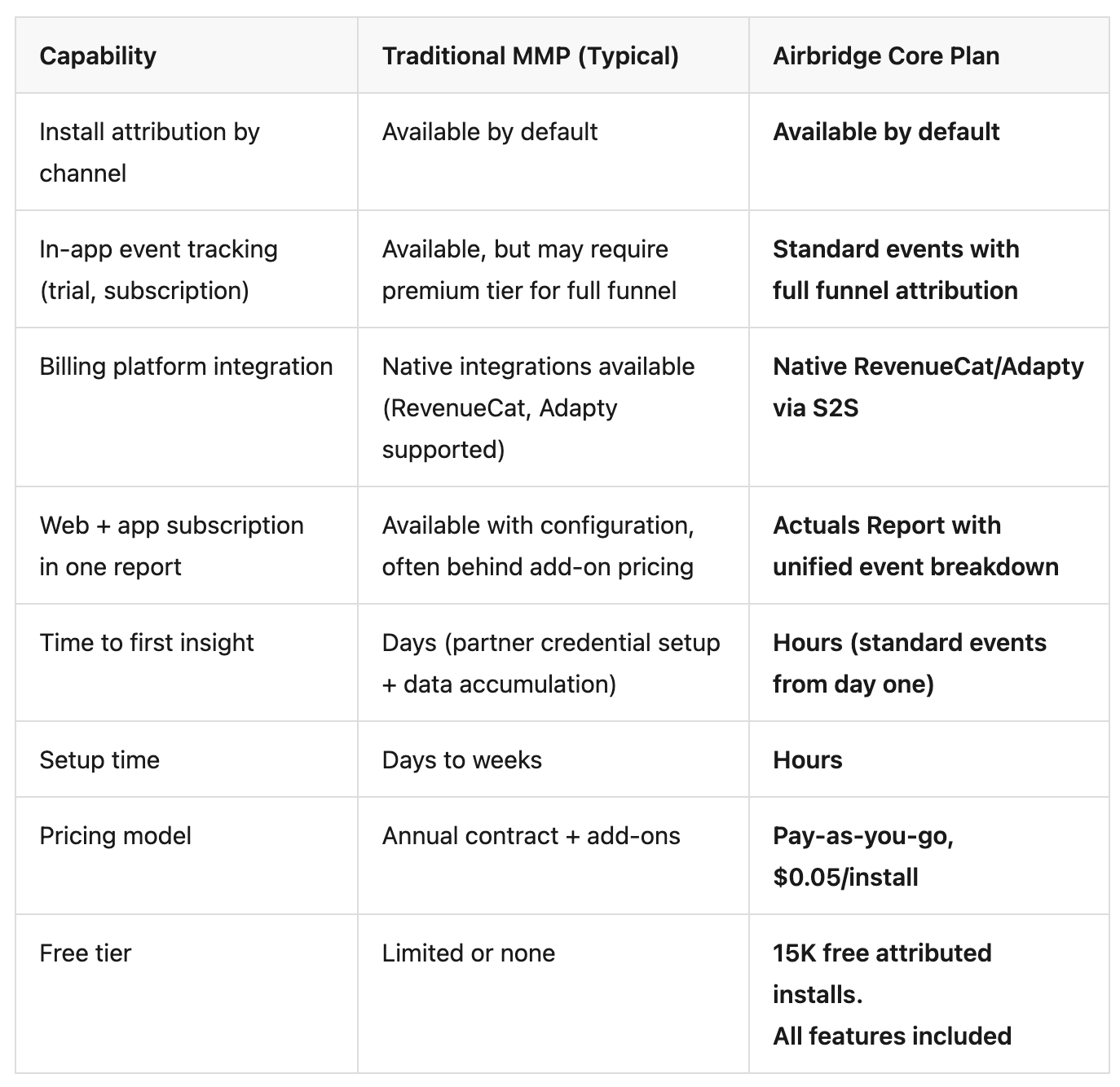Select the Pricing model row label

(x=115, y=835)
